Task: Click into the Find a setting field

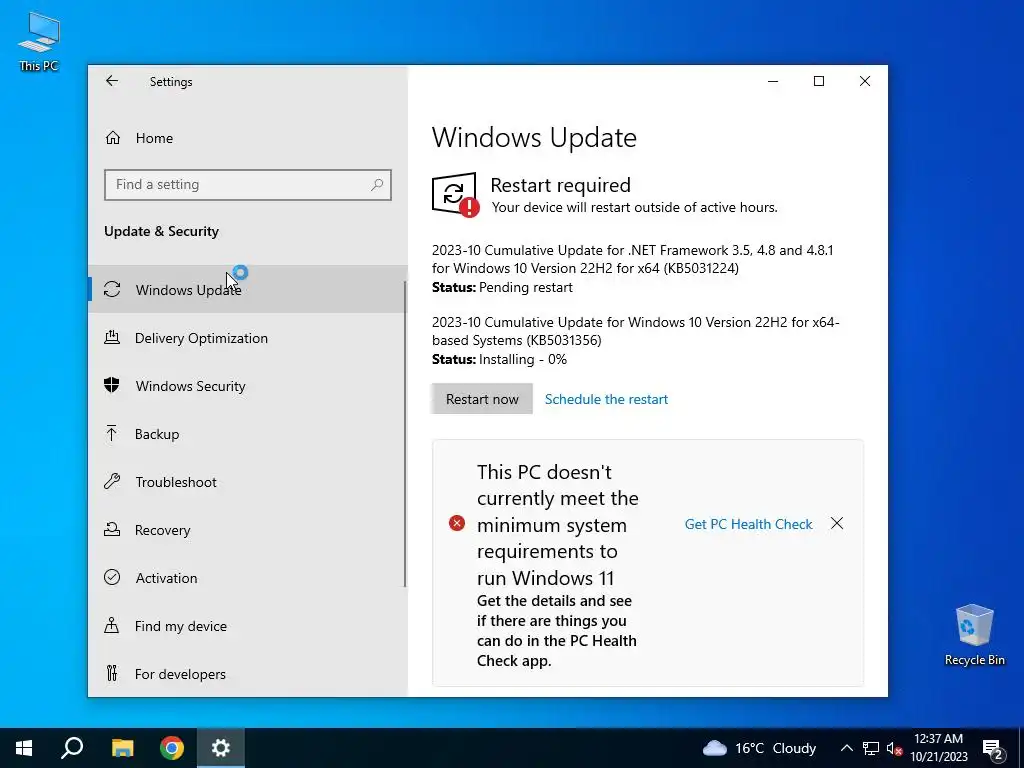Action: pyautogui.click(x=248, y=185)
